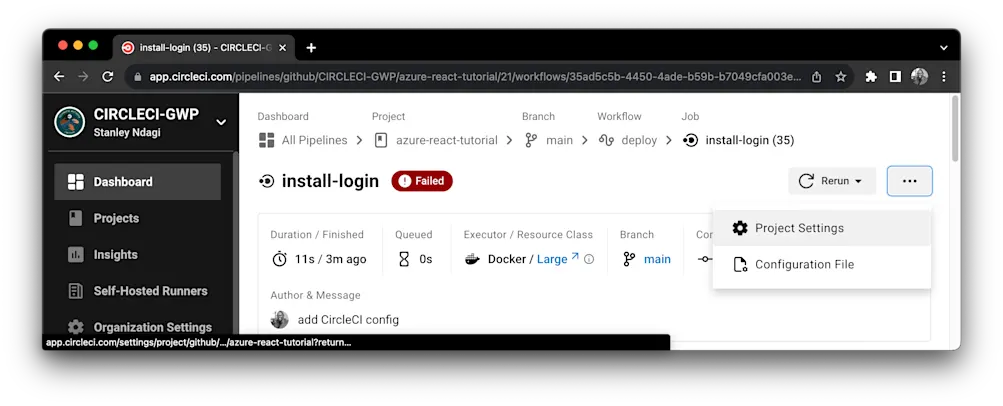1003x406 pixels.
Task: Reload the page with the refresh icon
Action: [107, 77]
